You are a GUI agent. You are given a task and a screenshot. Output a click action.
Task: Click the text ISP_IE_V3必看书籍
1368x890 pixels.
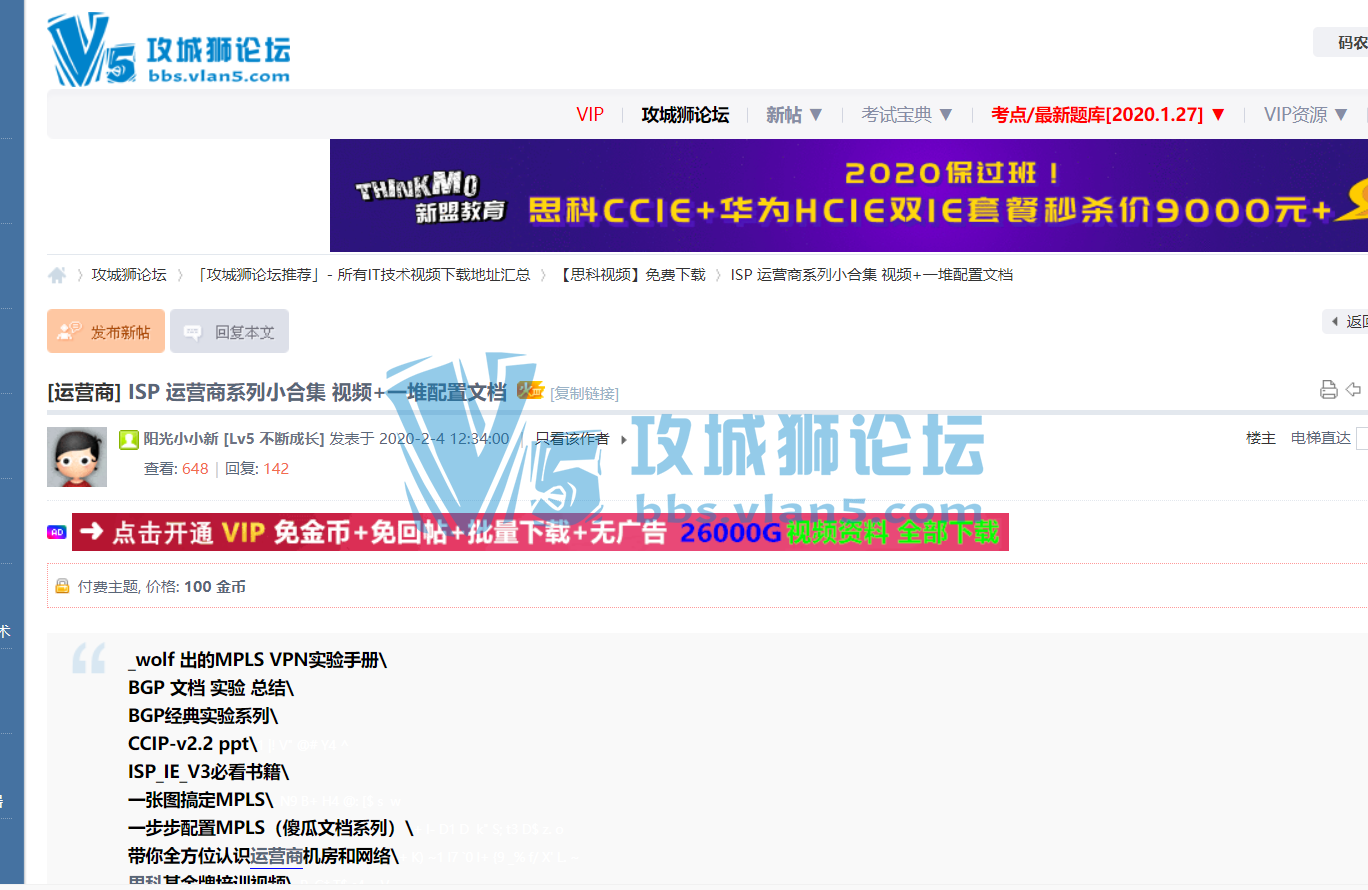pyautogui.click(x=208, y=772)
